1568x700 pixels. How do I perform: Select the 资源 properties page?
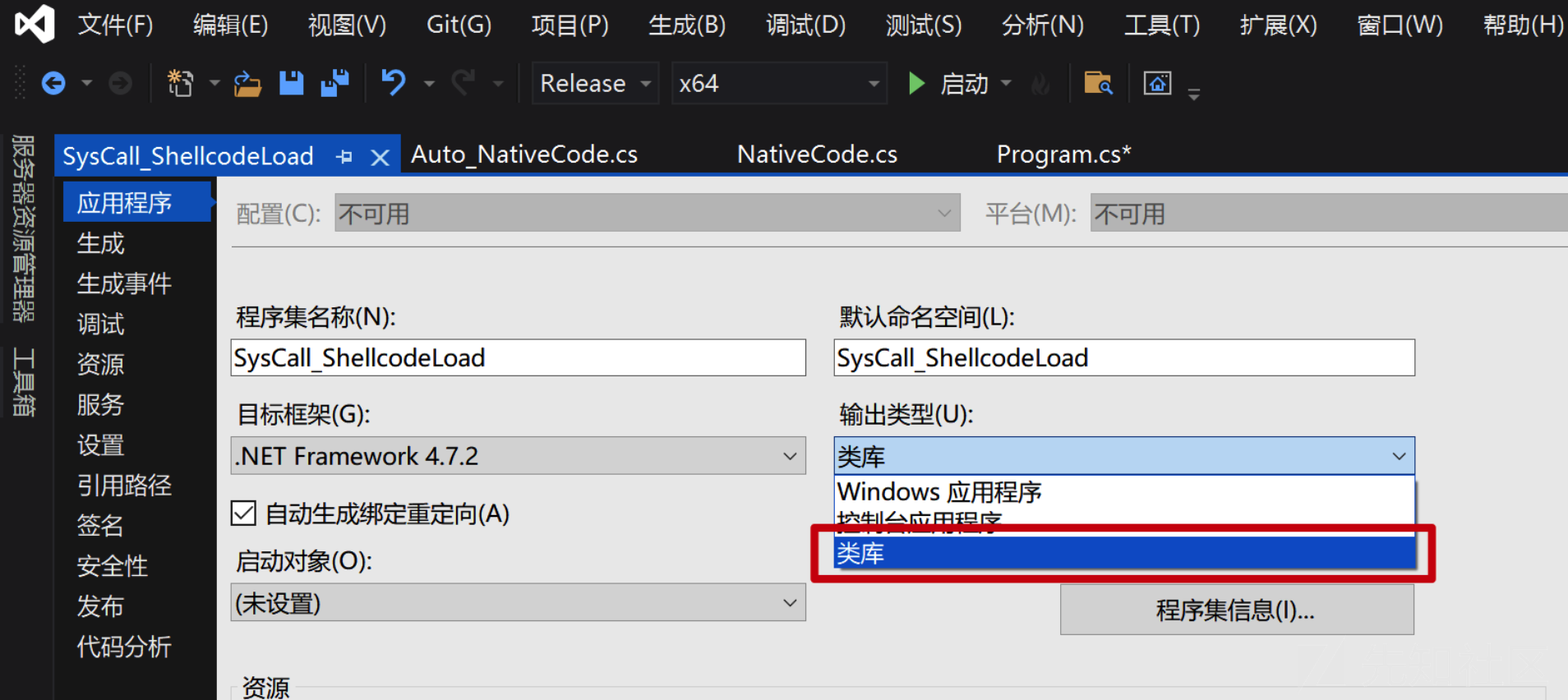(x=100, y=364)
